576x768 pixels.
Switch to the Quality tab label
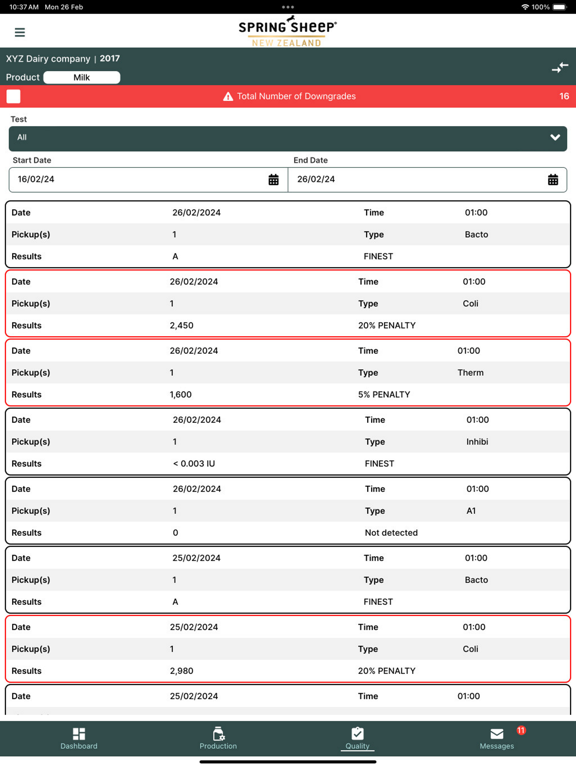point(358,746)
